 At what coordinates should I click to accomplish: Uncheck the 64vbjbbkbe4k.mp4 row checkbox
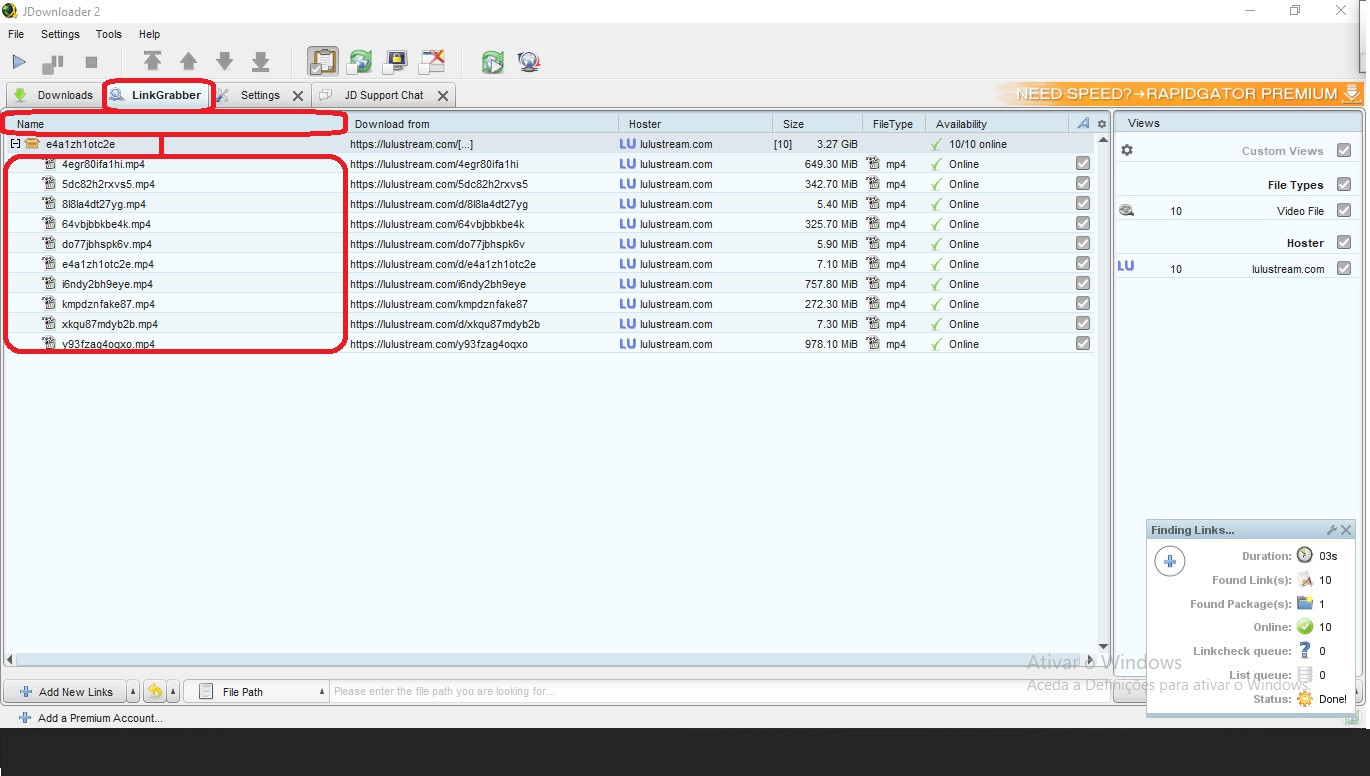tap(1083, 224)
